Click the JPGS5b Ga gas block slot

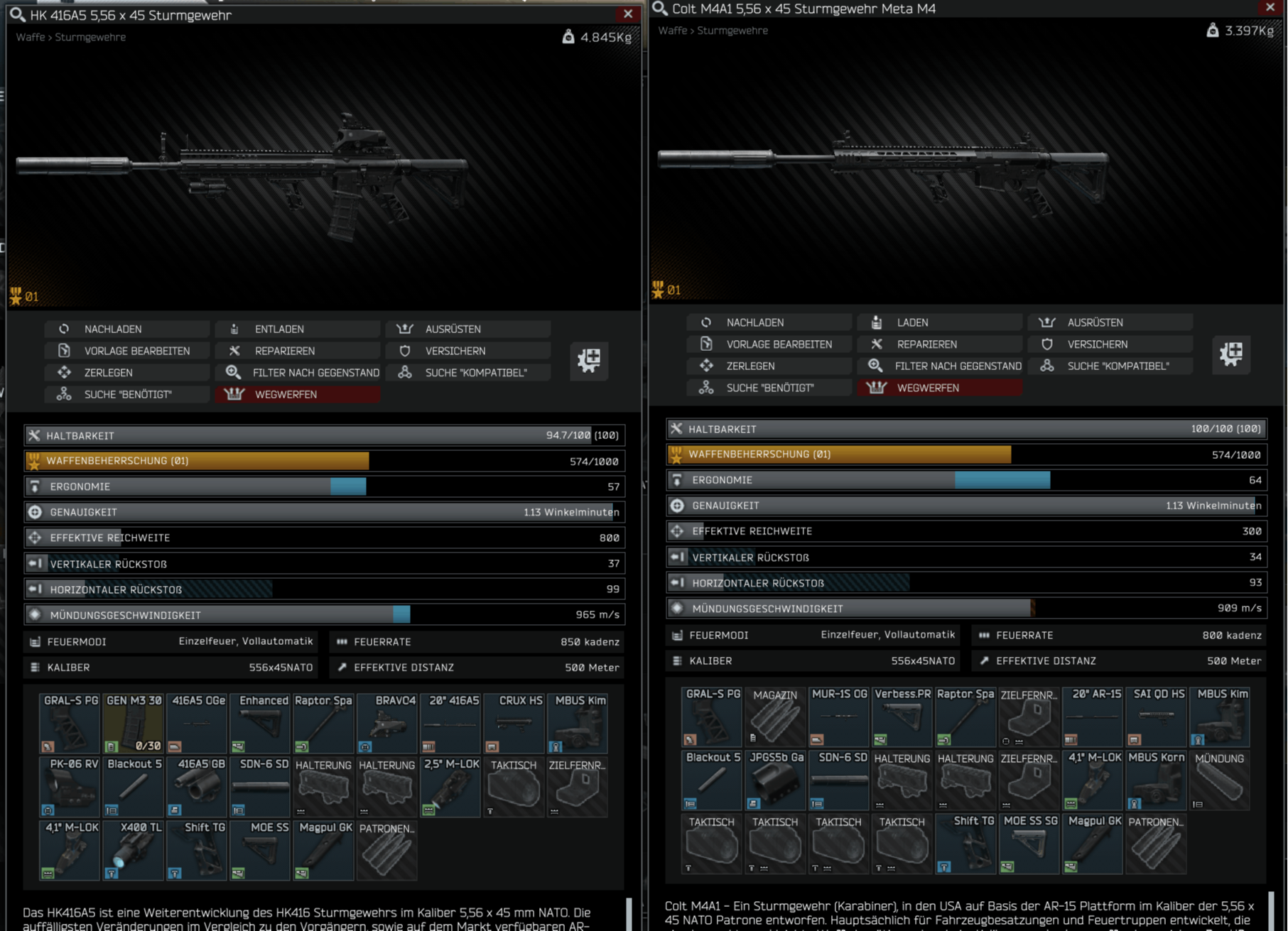[x=776, y=780]
